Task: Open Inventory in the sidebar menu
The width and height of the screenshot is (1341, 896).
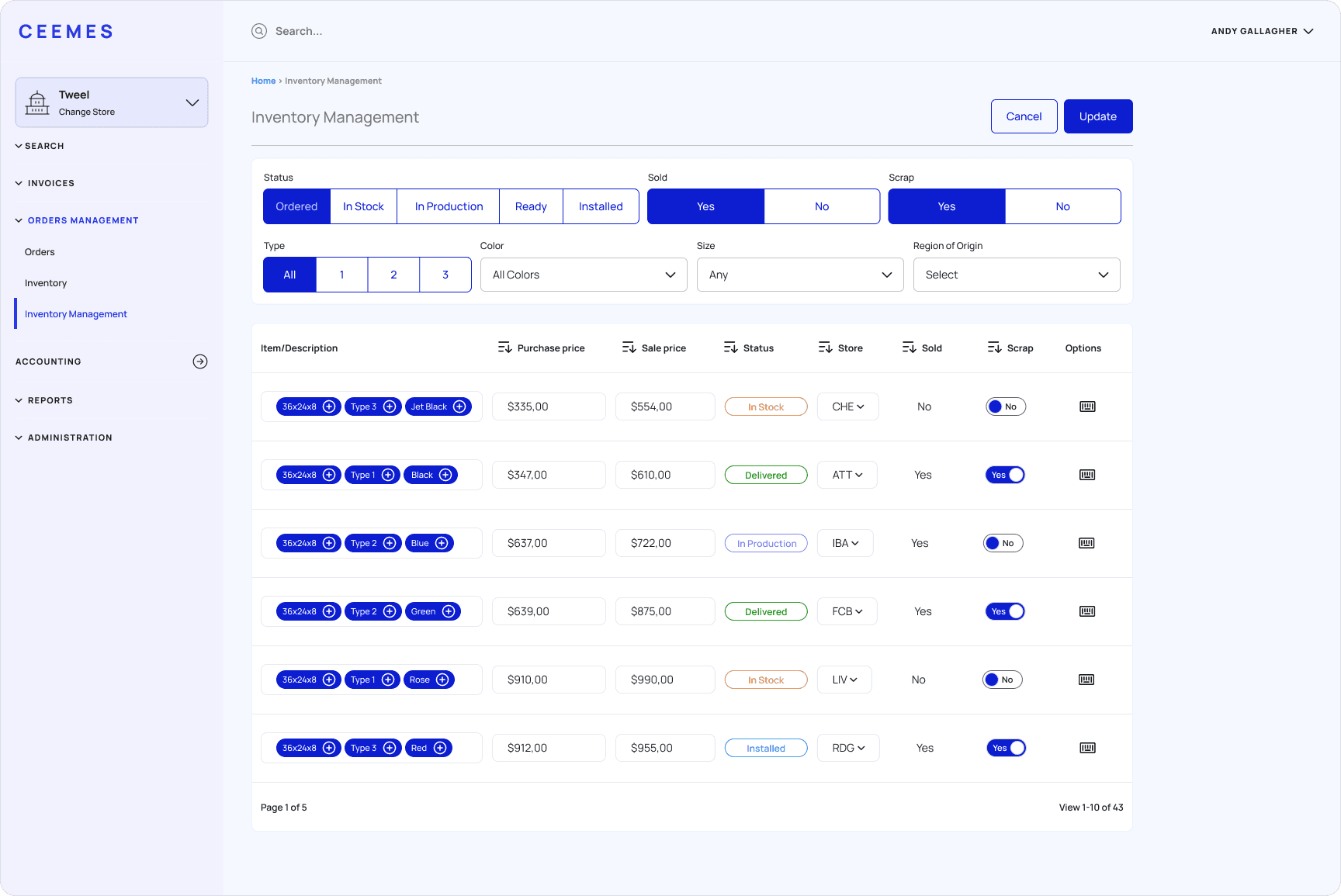Action: pos(46,283)
